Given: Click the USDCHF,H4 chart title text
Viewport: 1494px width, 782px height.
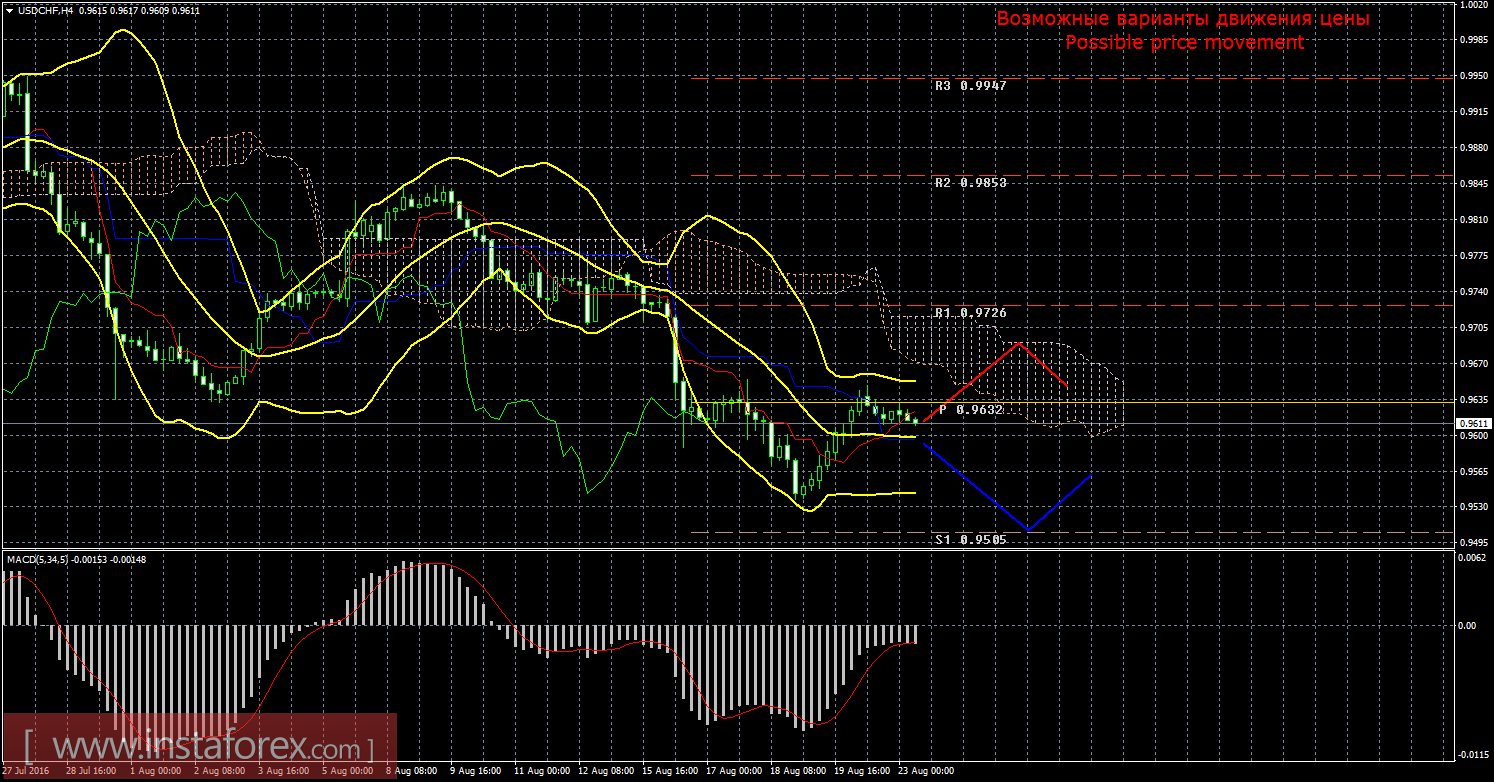Looking at the screenshot, I should coord(45,10).
